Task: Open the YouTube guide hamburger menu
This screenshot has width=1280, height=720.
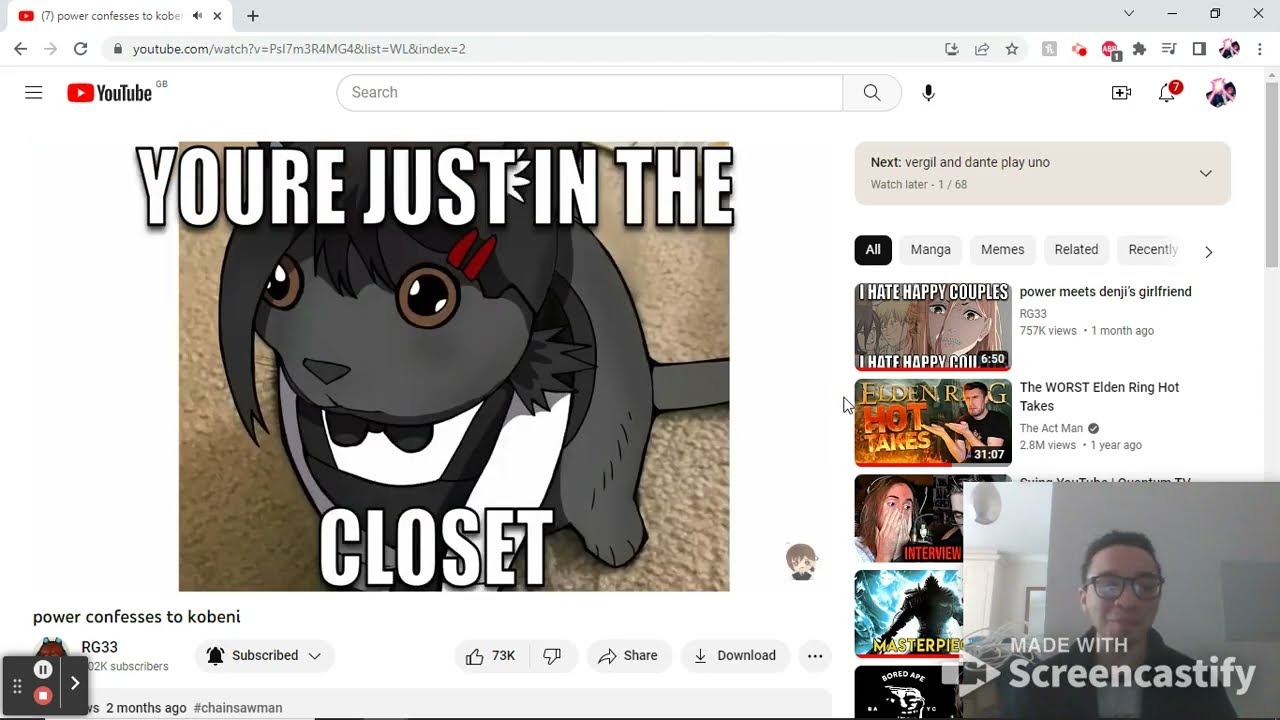Action: tap(34, 93)
